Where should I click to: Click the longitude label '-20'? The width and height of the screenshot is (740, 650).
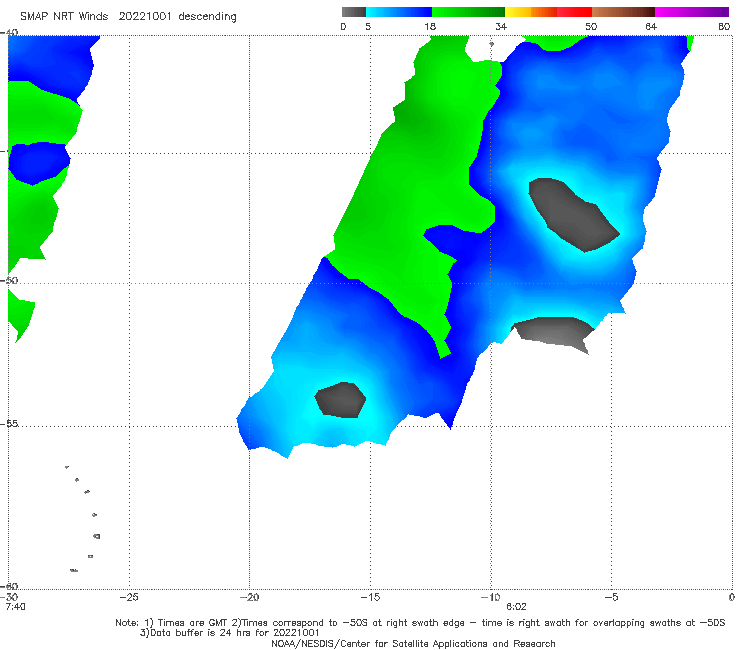coord(249,597)
